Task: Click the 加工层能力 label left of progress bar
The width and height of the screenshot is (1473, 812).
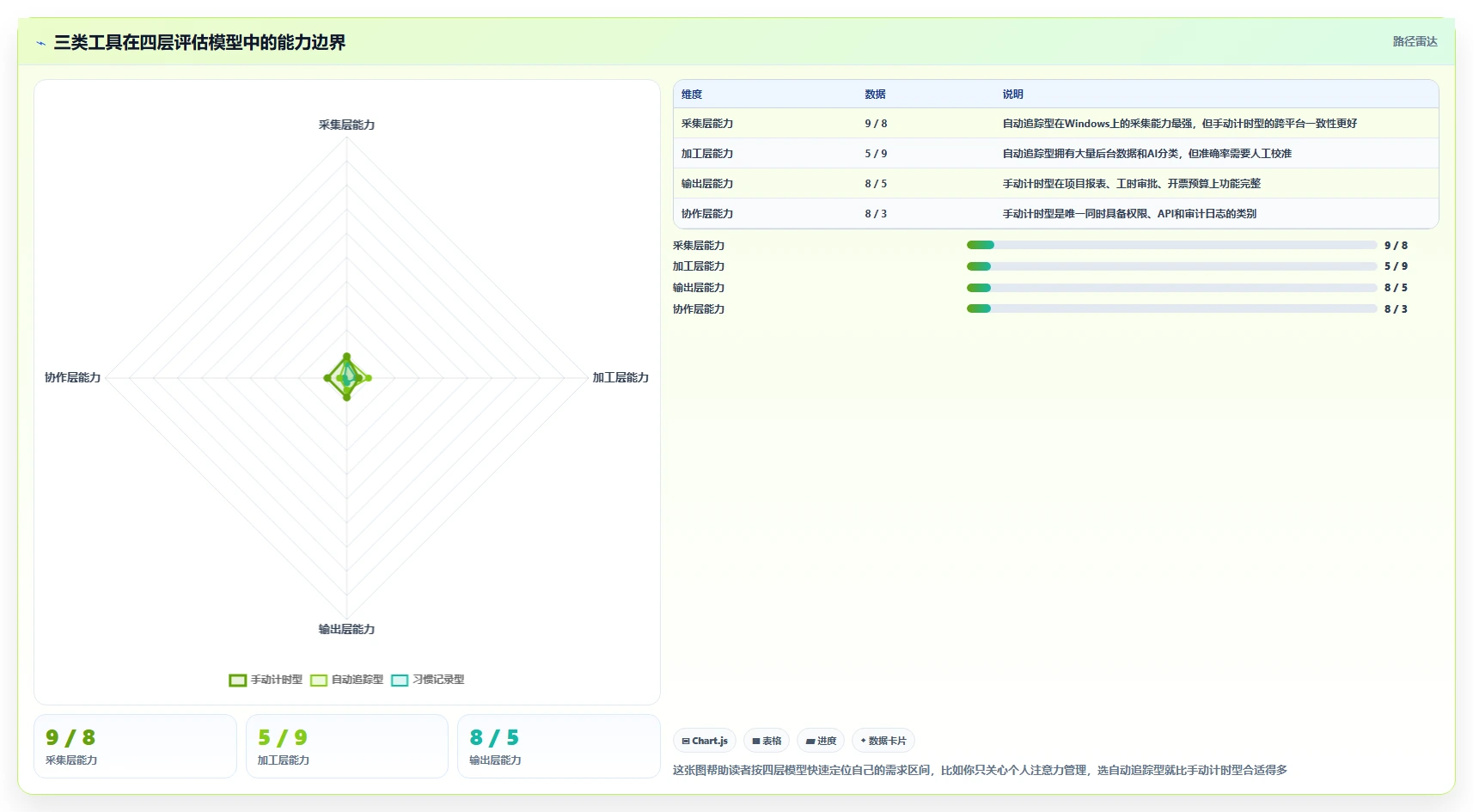Action: point(699,266)
